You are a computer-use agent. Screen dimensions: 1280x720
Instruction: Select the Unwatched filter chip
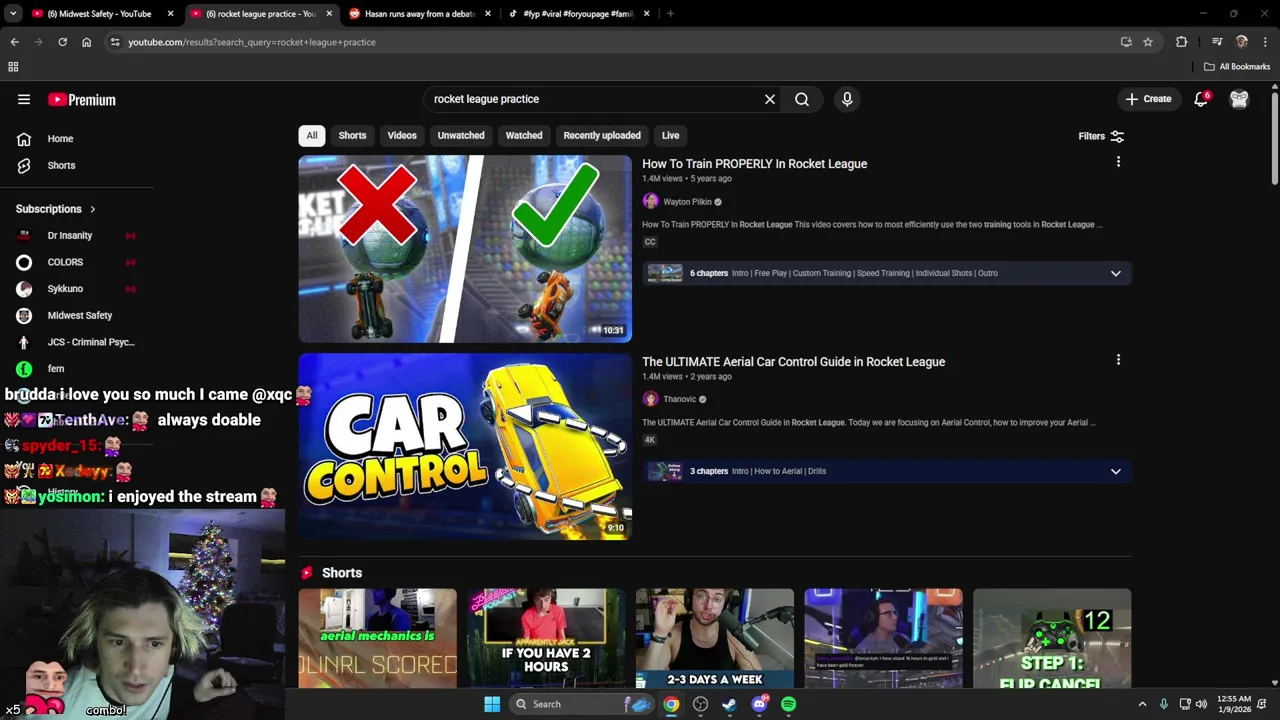point(461,136)
